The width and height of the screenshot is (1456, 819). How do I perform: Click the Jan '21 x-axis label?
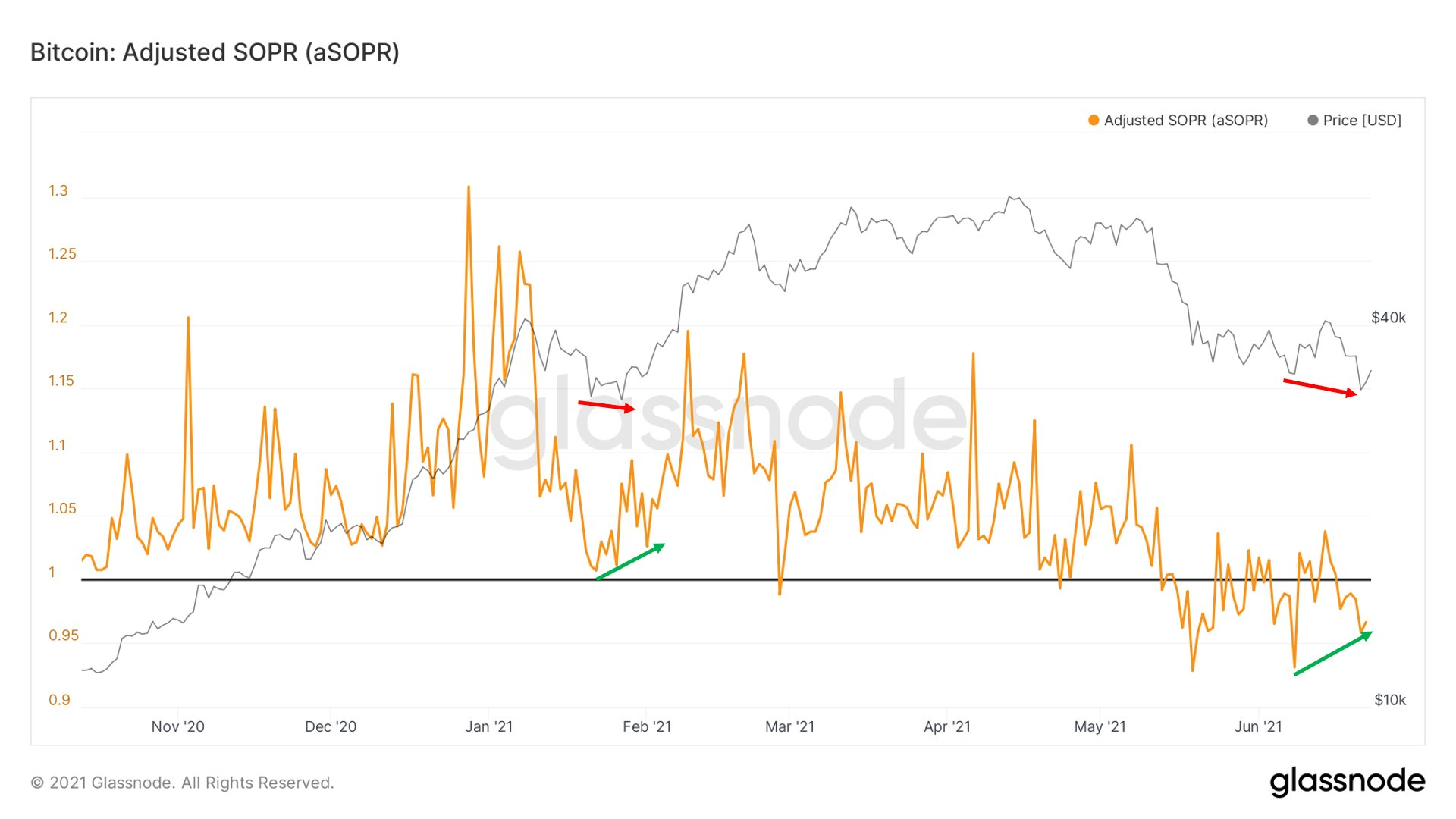pyautogui.click(x=488, y=726)
